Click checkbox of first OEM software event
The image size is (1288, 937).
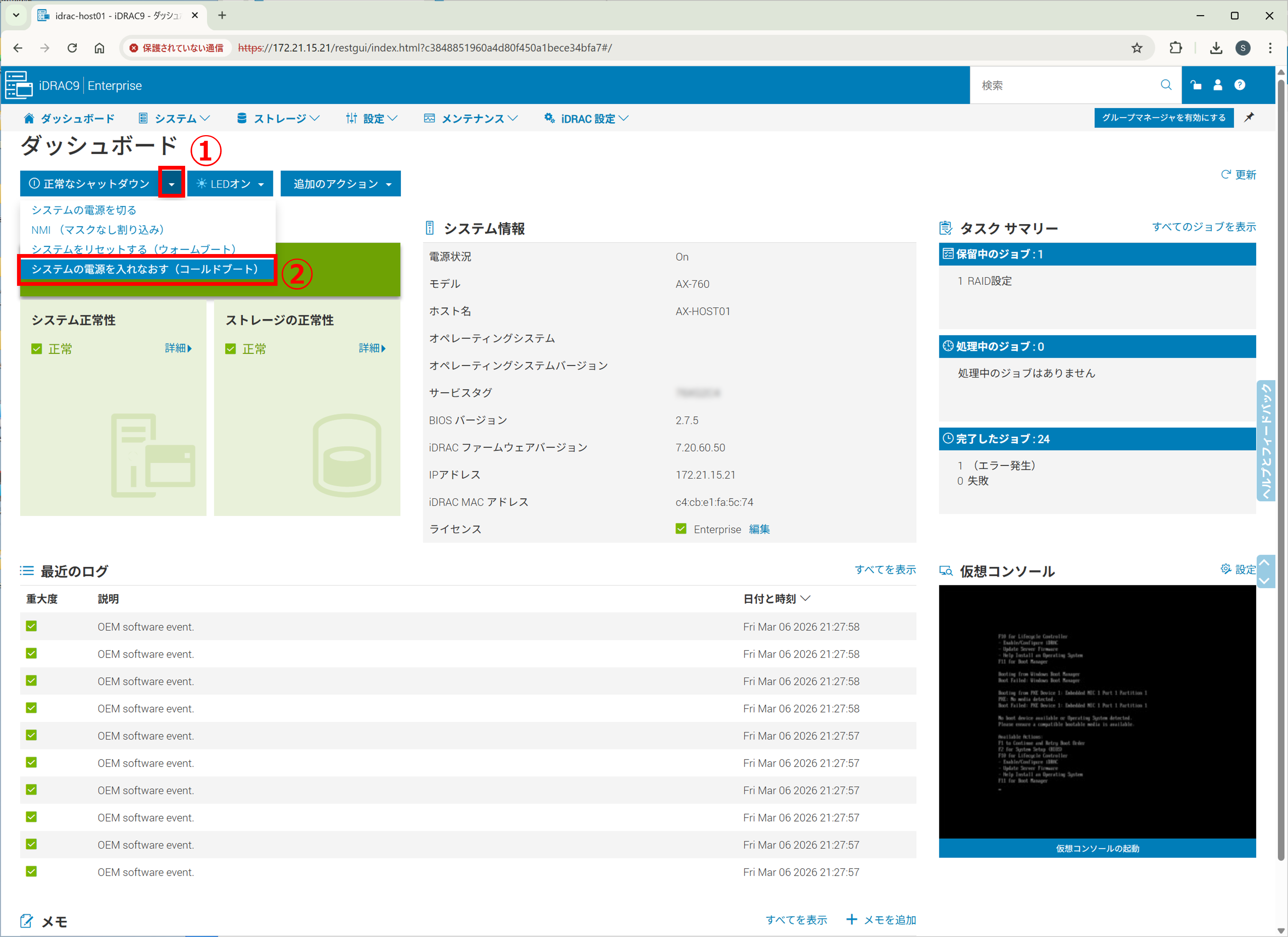click(31, 626)
